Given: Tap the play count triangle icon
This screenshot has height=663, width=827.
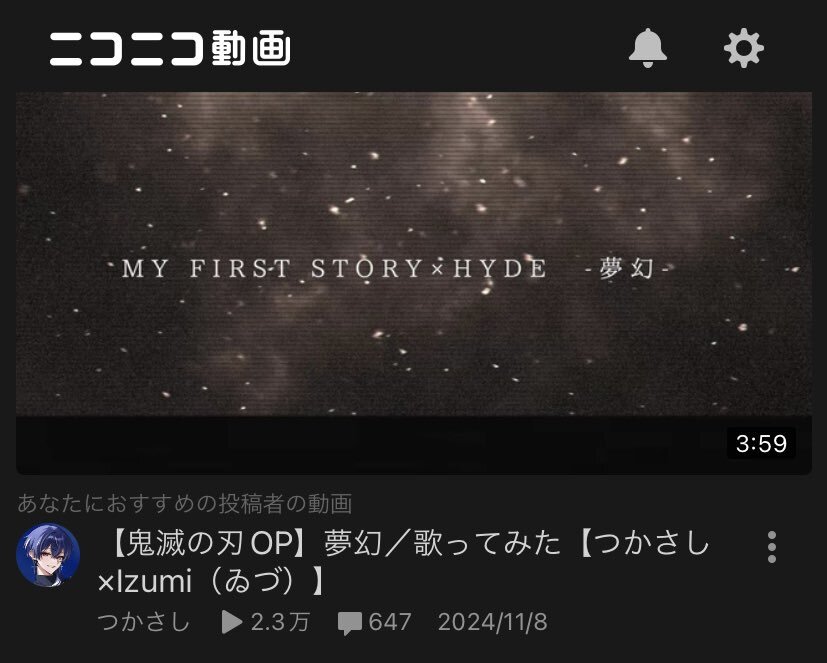Looking at the screenshot, I should [x=232, y=622].
